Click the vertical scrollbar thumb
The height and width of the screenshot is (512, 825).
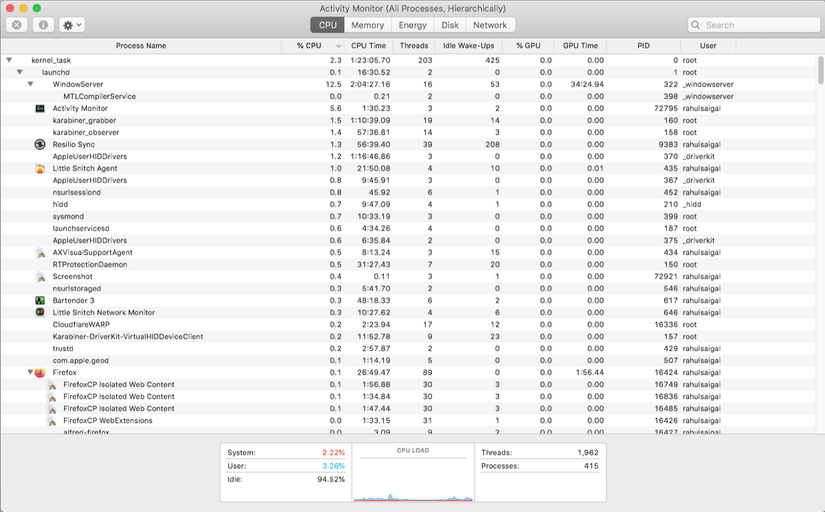[820, 69]
